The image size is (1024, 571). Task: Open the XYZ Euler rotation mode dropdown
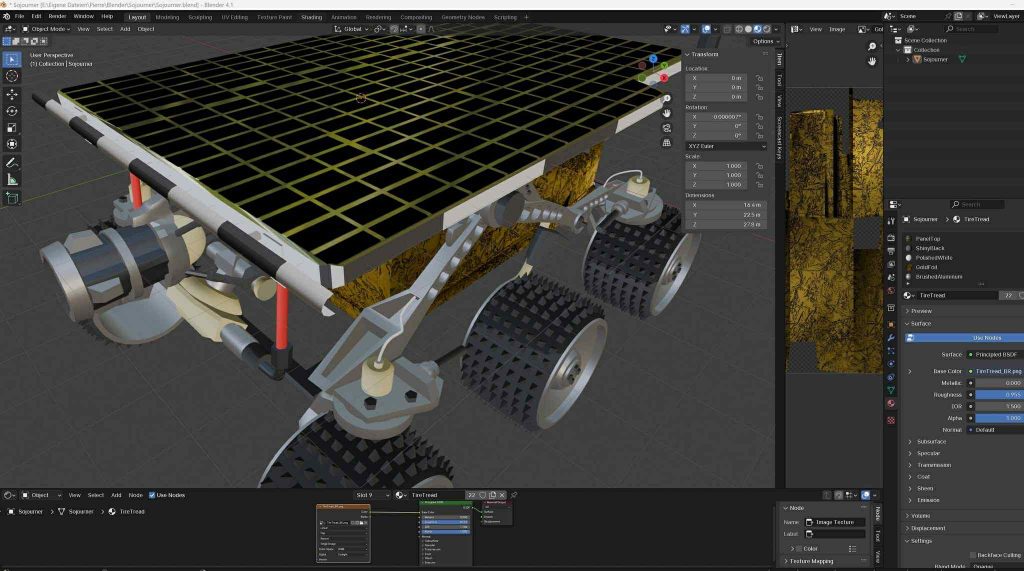[726, 146]
